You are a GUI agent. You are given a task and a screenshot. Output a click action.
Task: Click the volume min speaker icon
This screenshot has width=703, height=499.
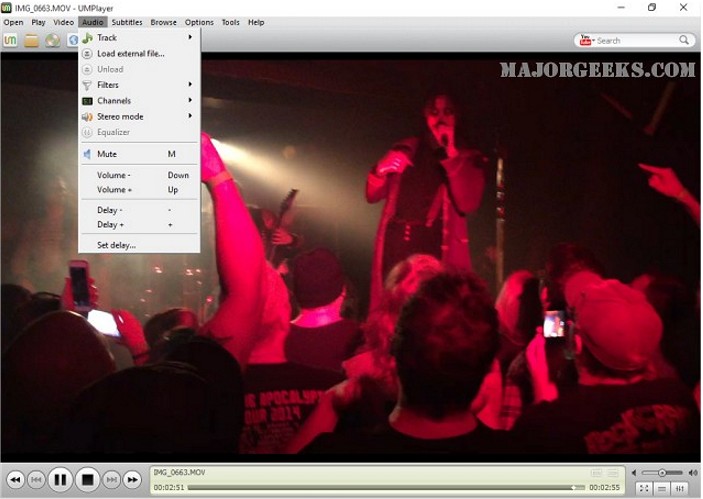pos(634,473)
